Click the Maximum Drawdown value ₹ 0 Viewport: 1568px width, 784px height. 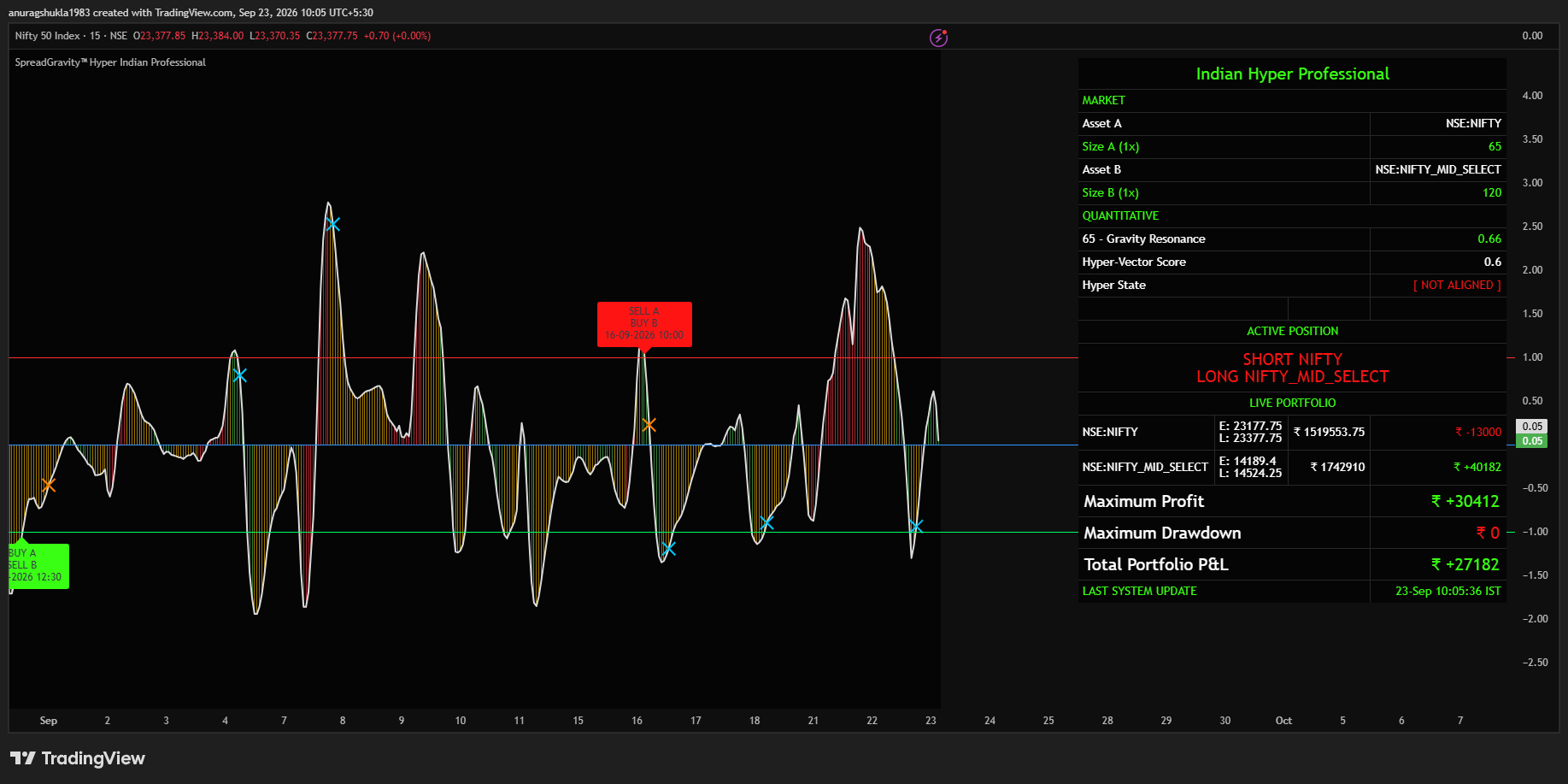coord(1488,533)
